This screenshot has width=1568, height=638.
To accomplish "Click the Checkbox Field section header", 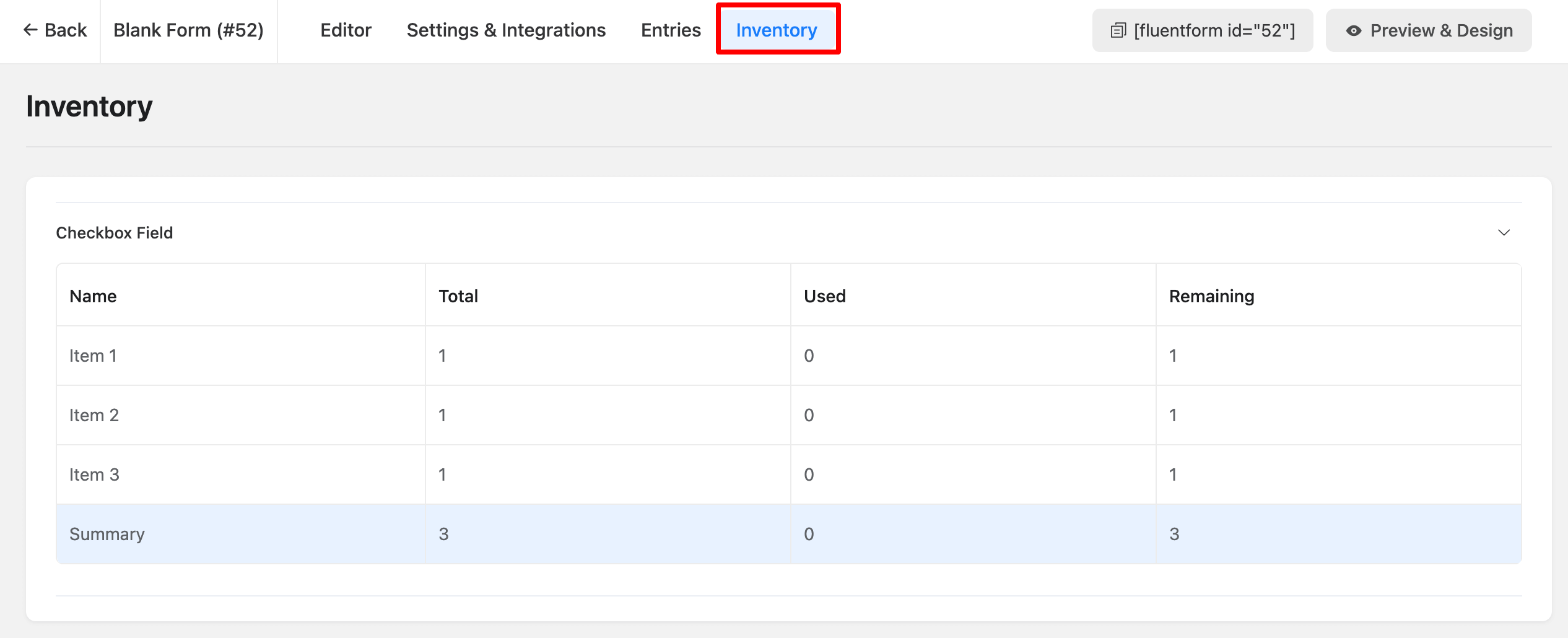I will click(115, 233).
